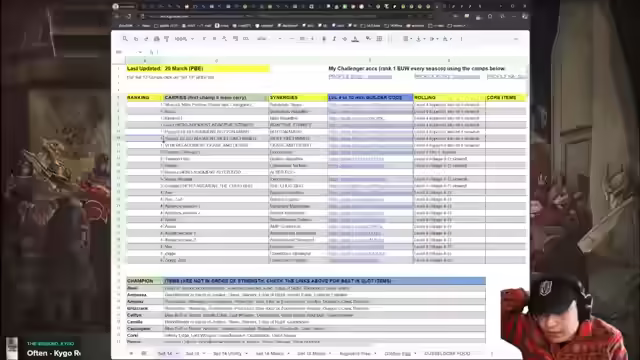Viewport: 640px width, 360px height.
Task: Switch to the Golden Egg sheet tab
Action: [400, 353]
